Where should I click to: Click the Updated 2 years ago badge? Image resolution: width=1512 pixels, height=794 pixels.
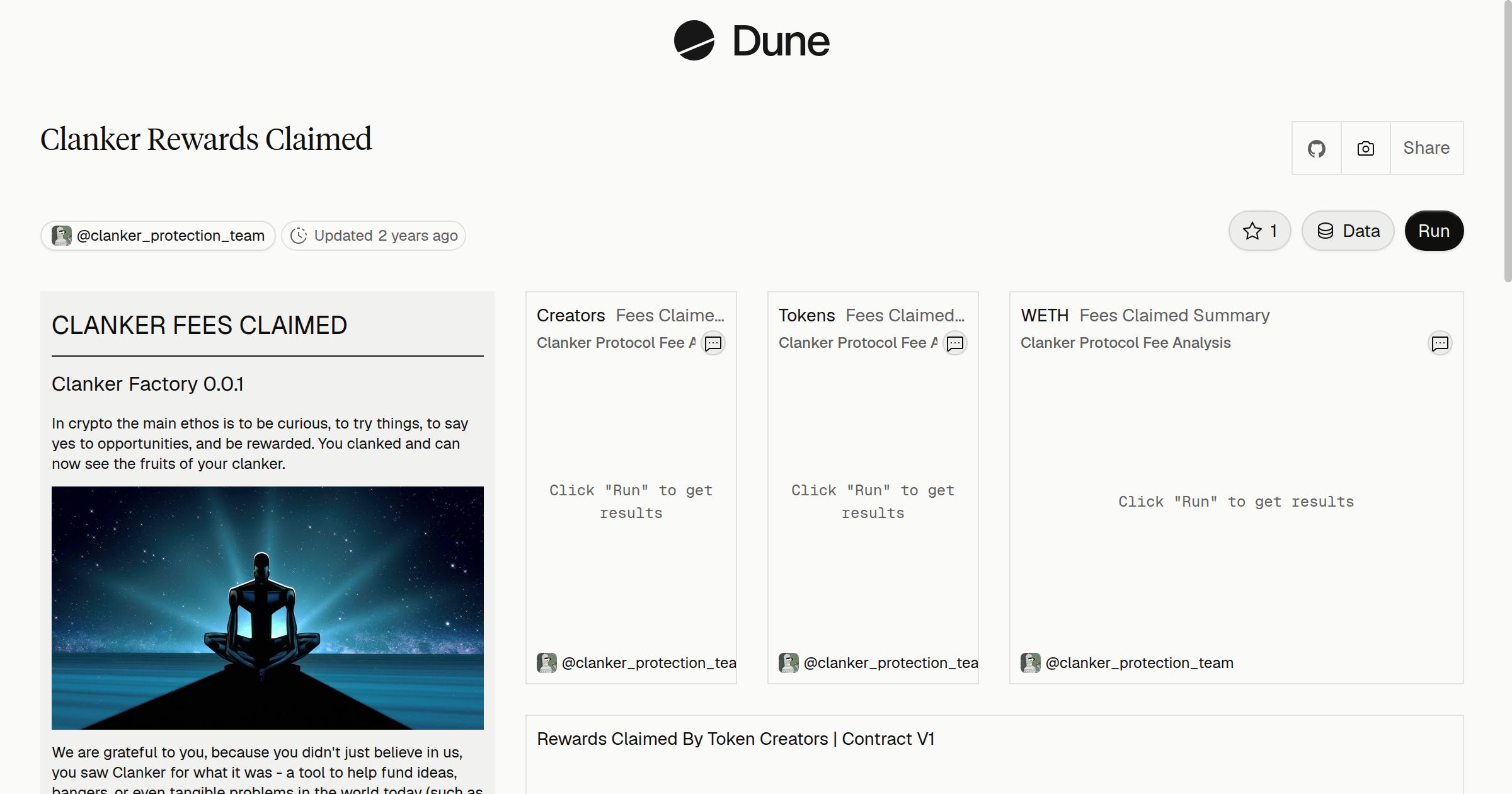tap(374, 236)
